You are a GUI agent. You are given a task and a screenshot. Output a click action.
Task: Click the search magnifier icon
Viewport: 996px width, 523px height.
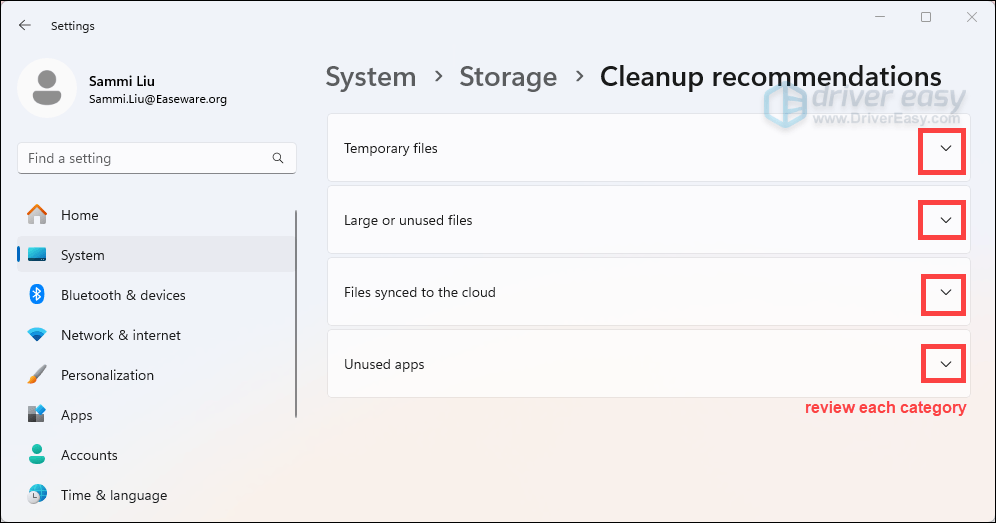(x=278, y=158)
